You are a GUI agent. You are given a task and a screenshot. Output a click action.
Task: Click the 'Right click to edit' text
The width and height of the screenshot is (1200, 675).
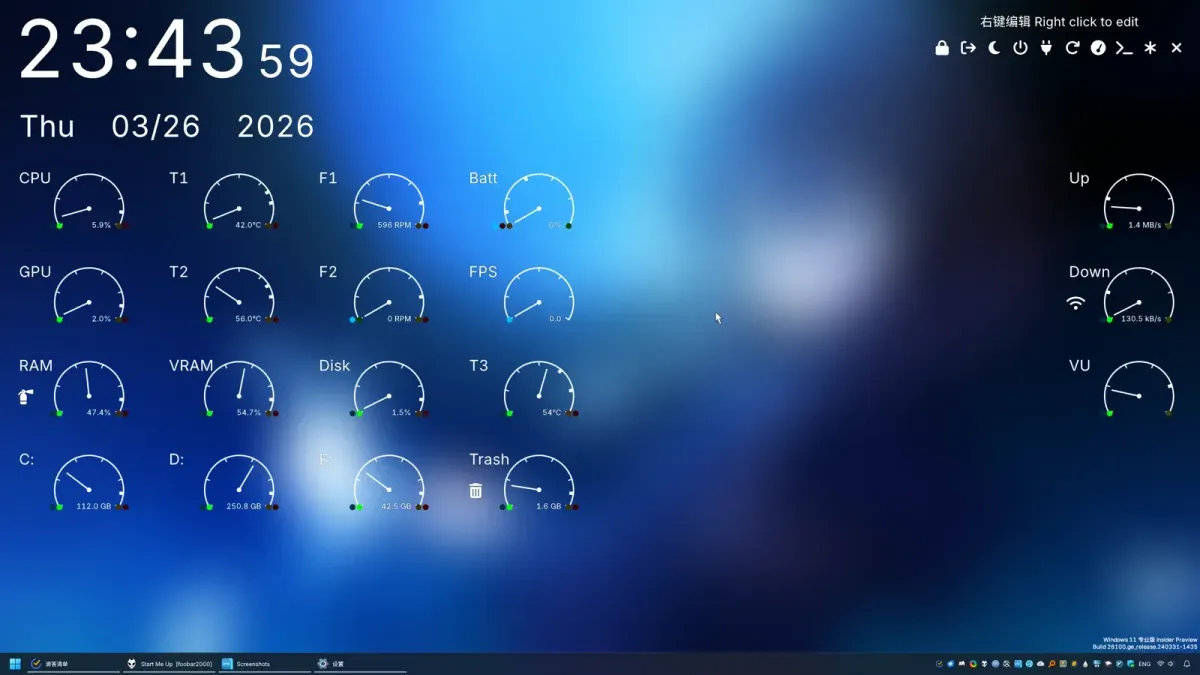point(1086,21)
